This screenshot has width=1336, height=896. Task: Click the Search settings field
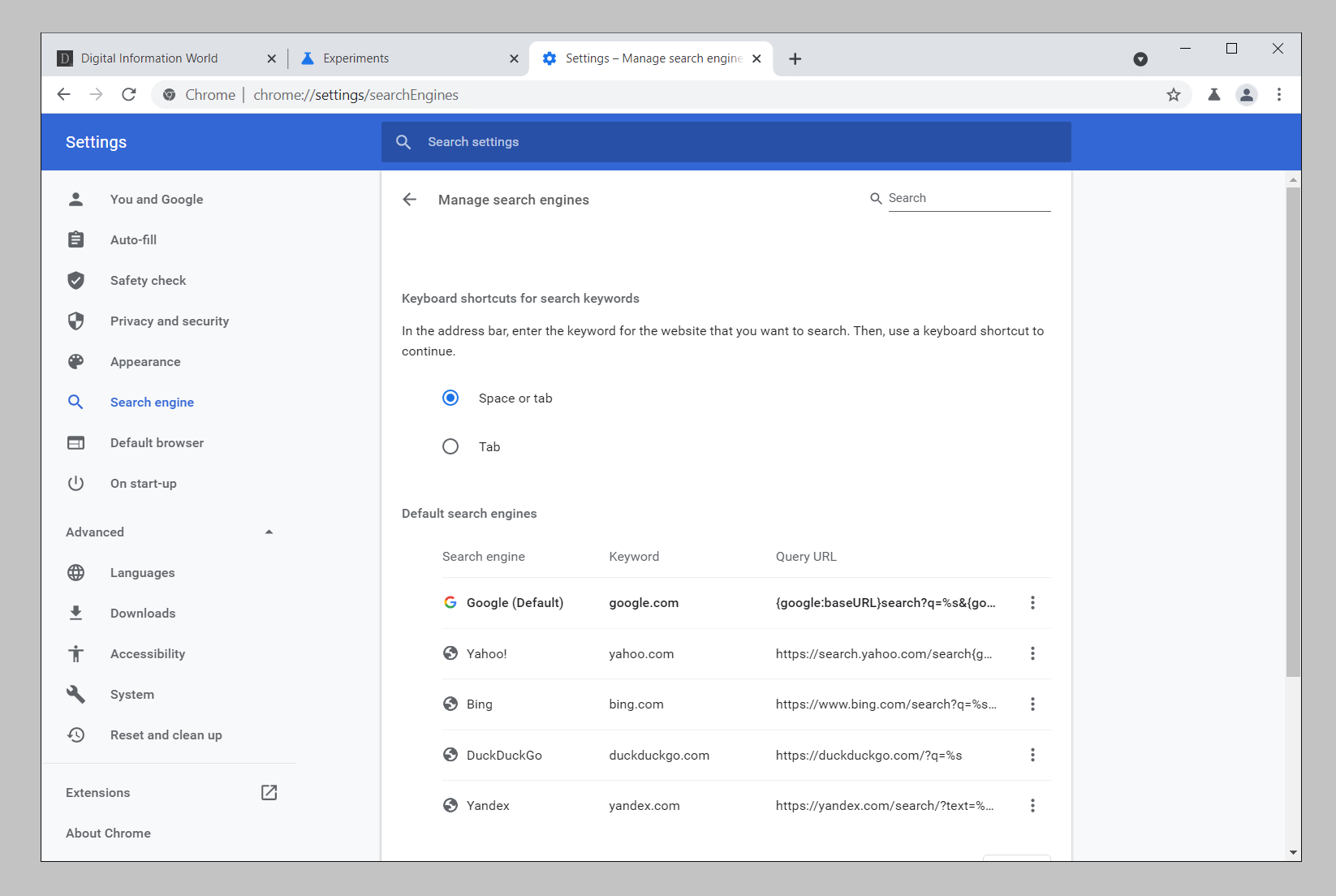[726, 142]
